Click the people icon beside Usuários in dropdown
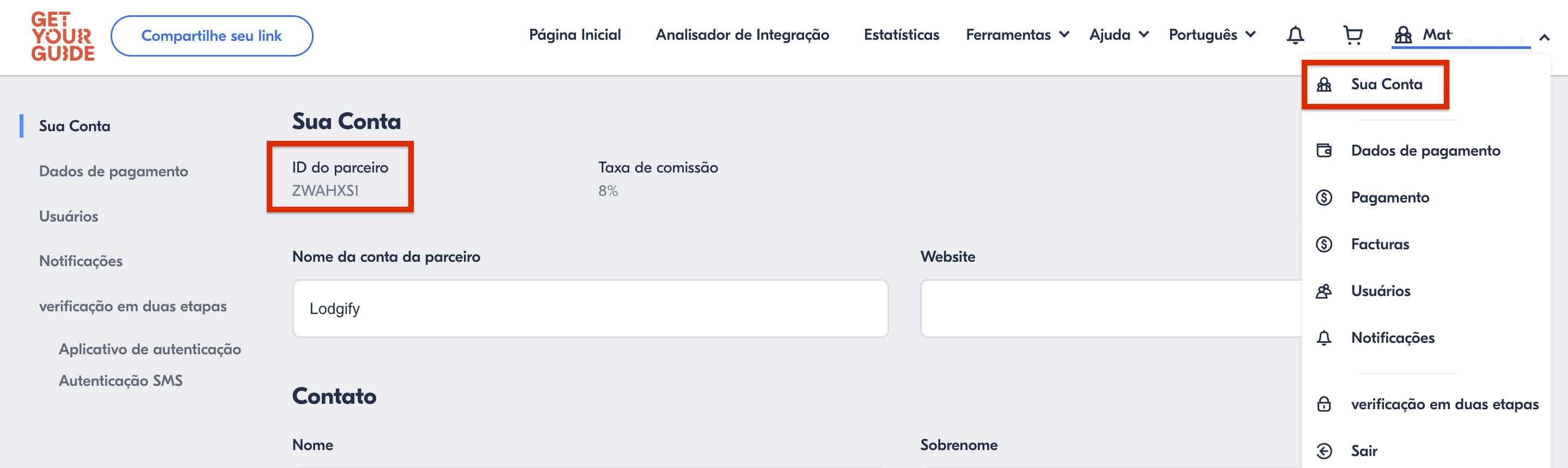This screenshot has width=1568, height=468. coord(1324,291)
